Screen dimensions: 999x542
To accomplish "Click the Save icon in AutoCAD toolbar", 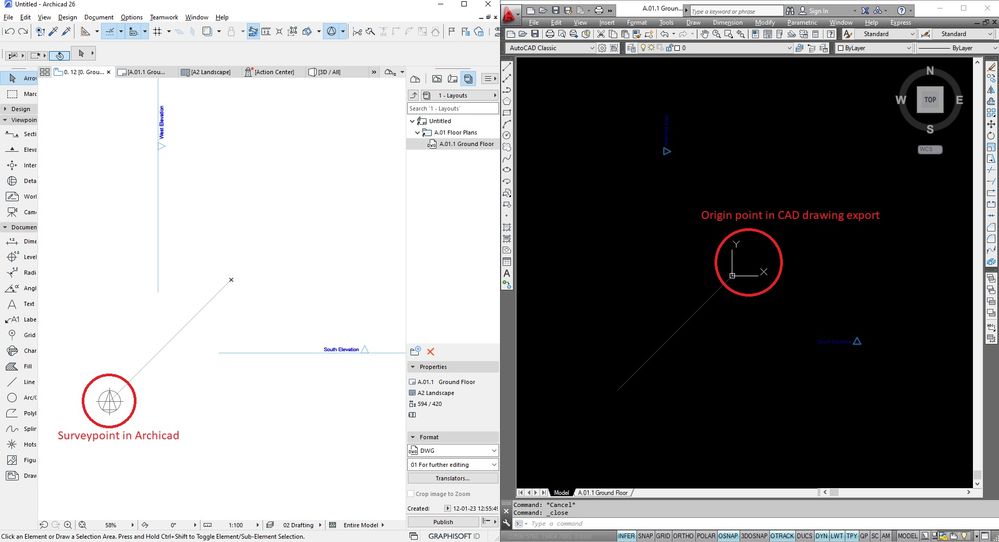I will click(x=535, y=34).
